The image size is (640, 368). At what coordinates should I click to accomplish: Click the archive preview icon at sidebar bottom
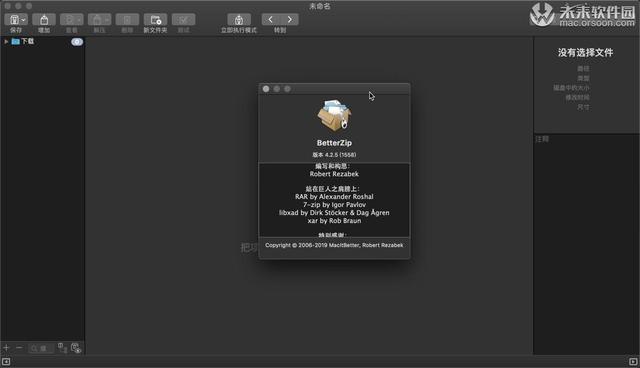[76, 348]
